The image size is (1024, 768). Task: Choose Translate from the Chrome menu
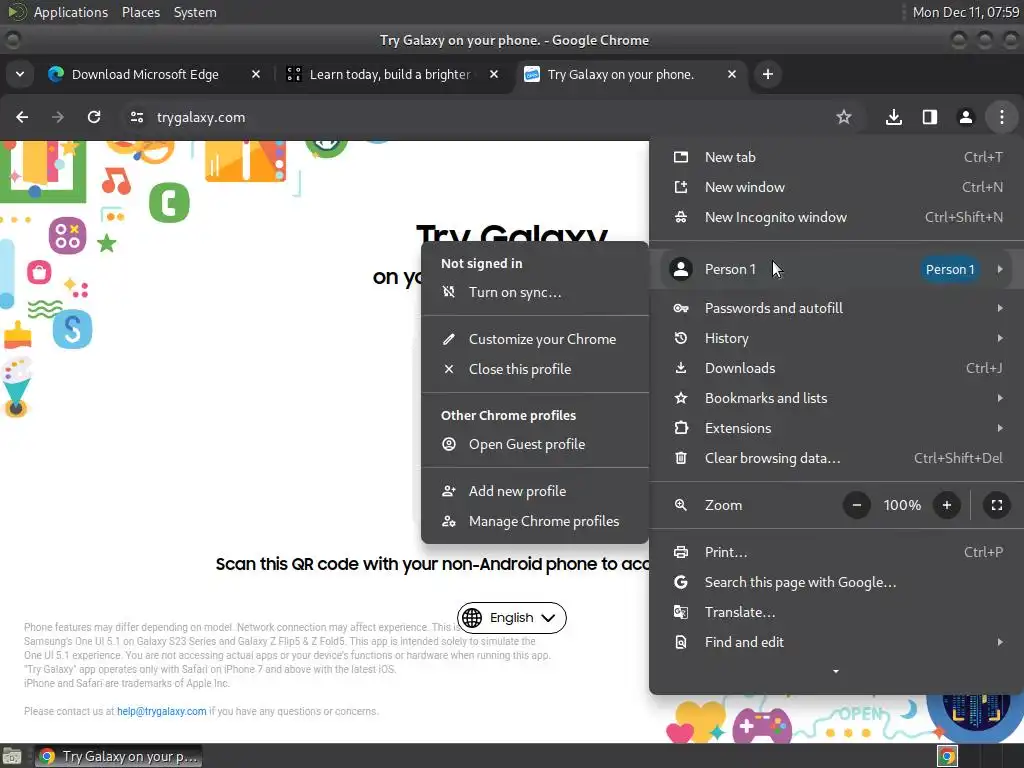[836, 613]
